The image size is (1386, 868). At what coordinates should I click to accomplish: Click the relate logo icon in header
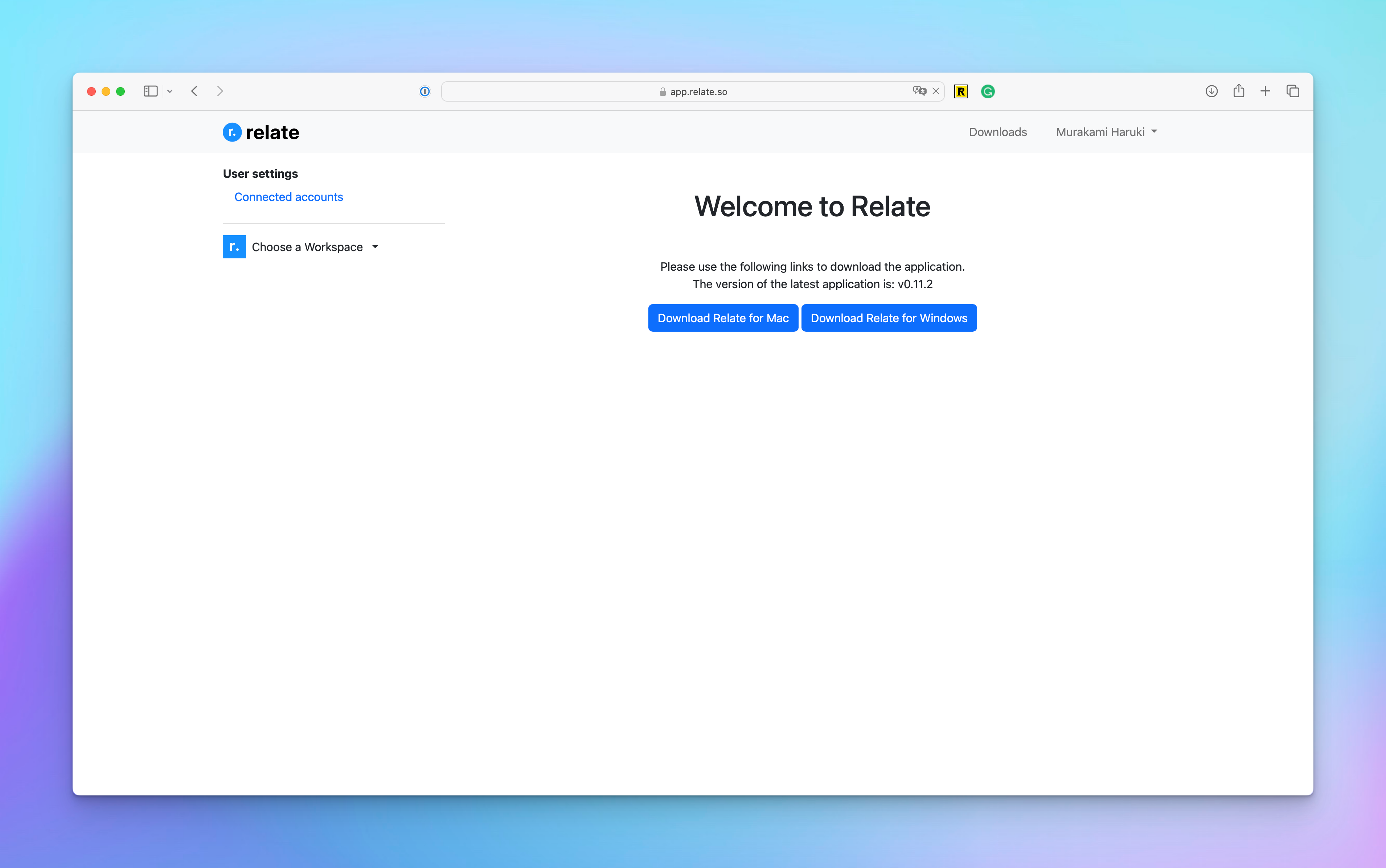click(x=232, y=132)
